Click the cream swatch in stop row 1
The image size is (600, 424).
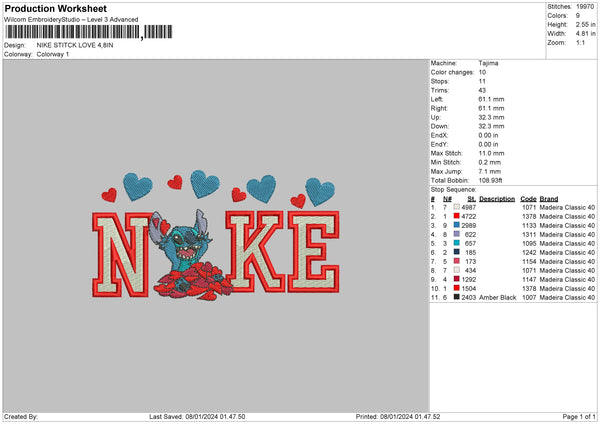457,207
